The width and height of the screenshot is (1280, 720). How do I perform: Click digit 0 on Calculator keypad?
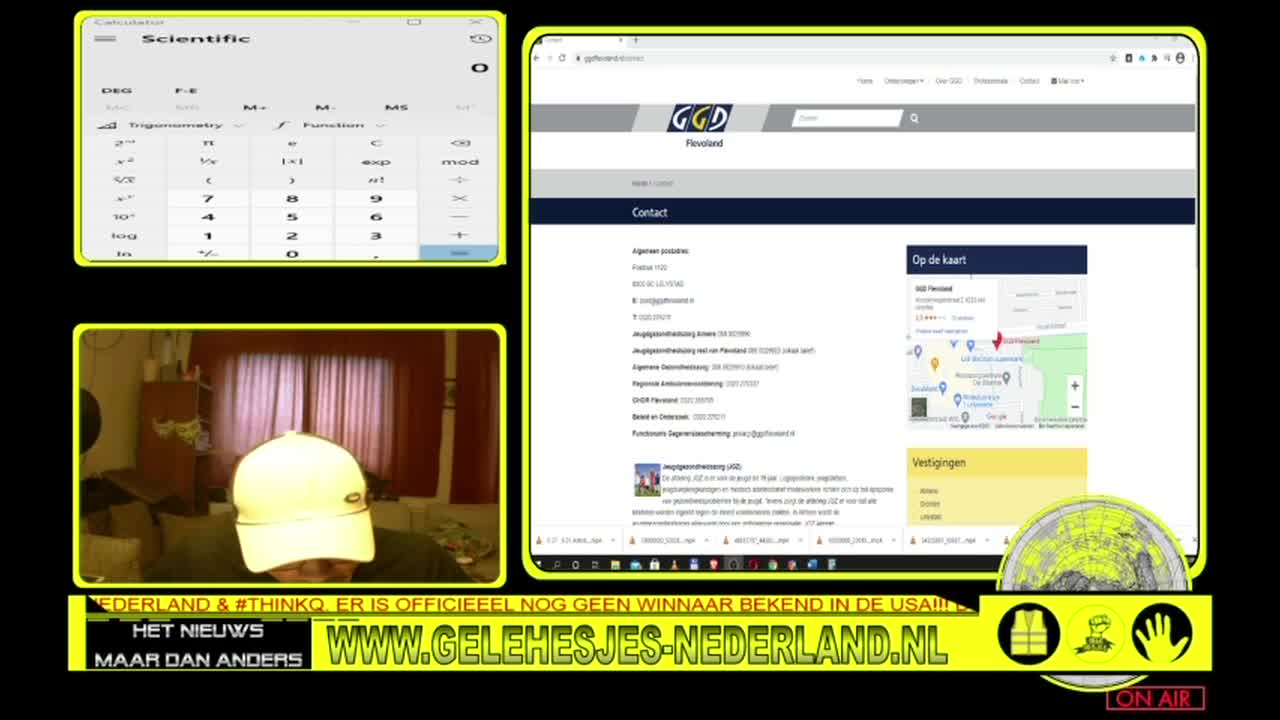pyautogui.click(x=292, y=253)
